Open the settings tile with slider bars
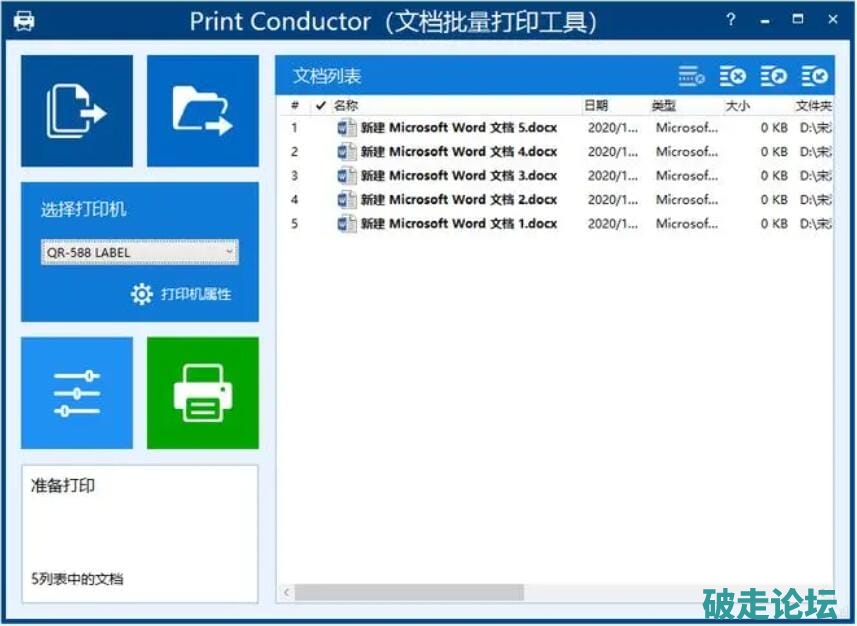Viewport: 857px width, 626px height. point(77,393)
